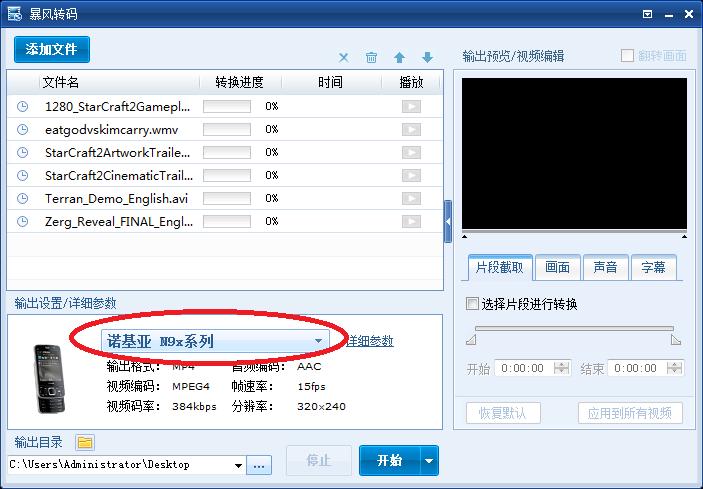The image size is (703, 489).
Task: Switch to 片段截取 tab
Action: coord(500,268)
